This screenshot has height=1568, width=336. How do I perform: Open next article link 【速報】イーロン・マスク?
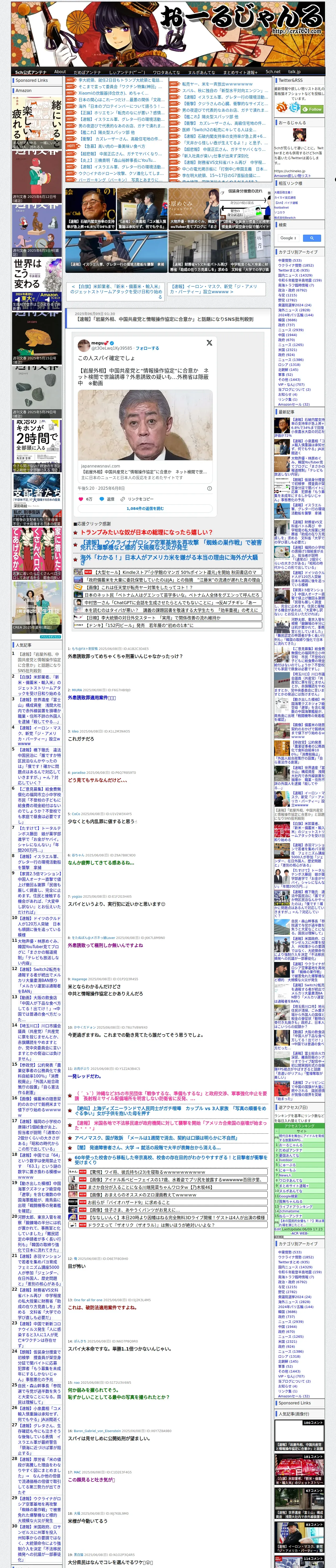click(x=216, y=289)
